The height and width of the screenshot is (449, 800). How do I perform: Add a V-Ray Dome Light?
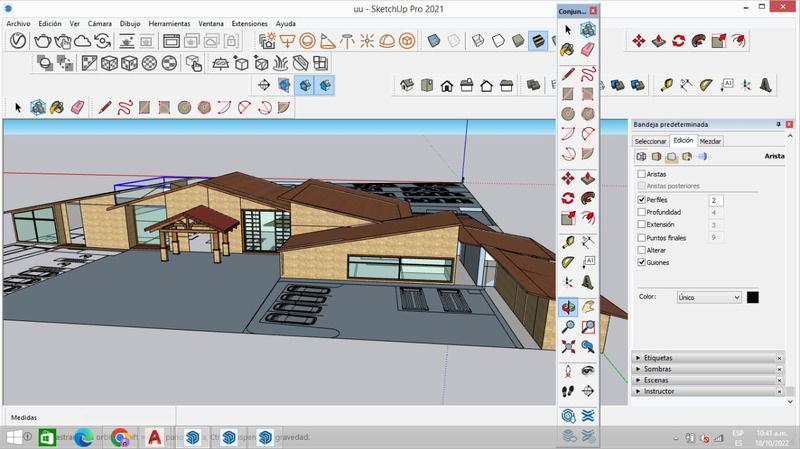click(x=387, y=41)
